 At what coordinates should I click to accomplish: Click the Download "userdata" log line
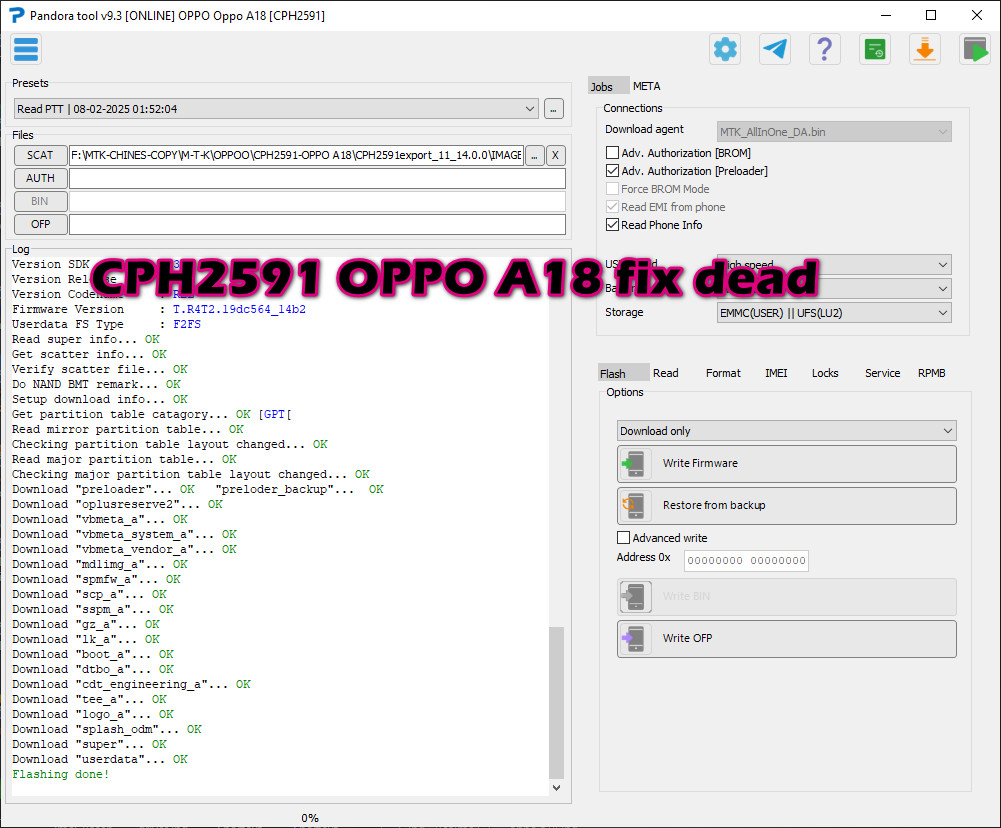tap(100, 759)
